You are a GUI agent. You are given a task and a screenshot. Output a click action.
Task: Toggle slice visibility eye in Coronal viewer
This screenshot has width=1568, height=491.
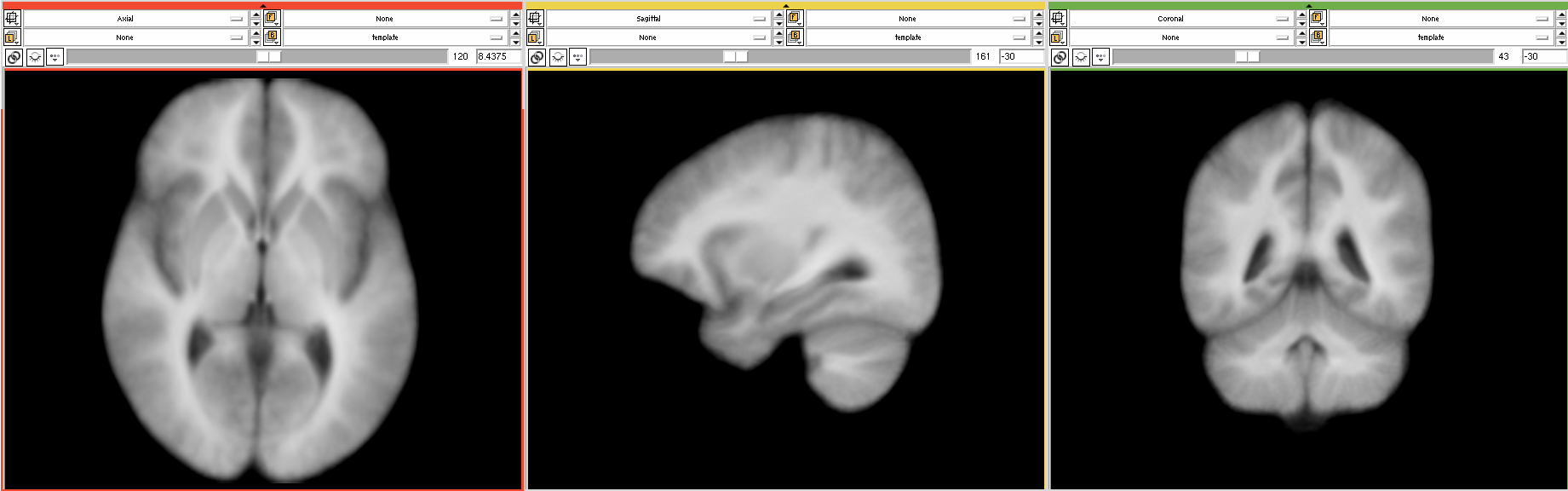pos(1081,57)
